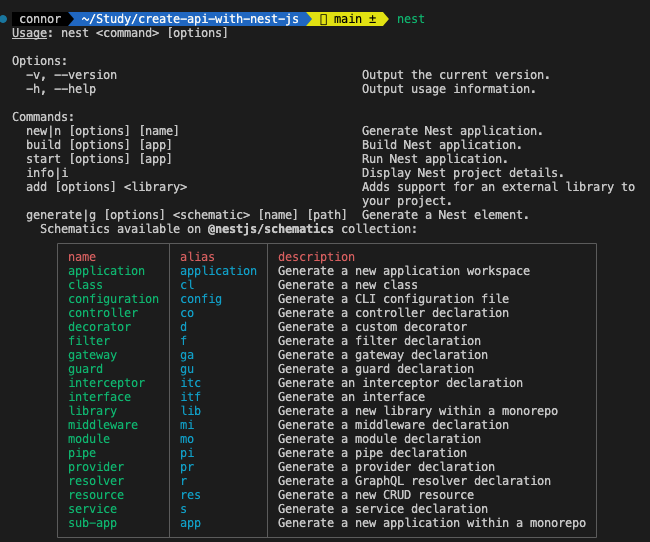
Task: Click 'Output the current version.' text
Action: [x=456, y=75]
